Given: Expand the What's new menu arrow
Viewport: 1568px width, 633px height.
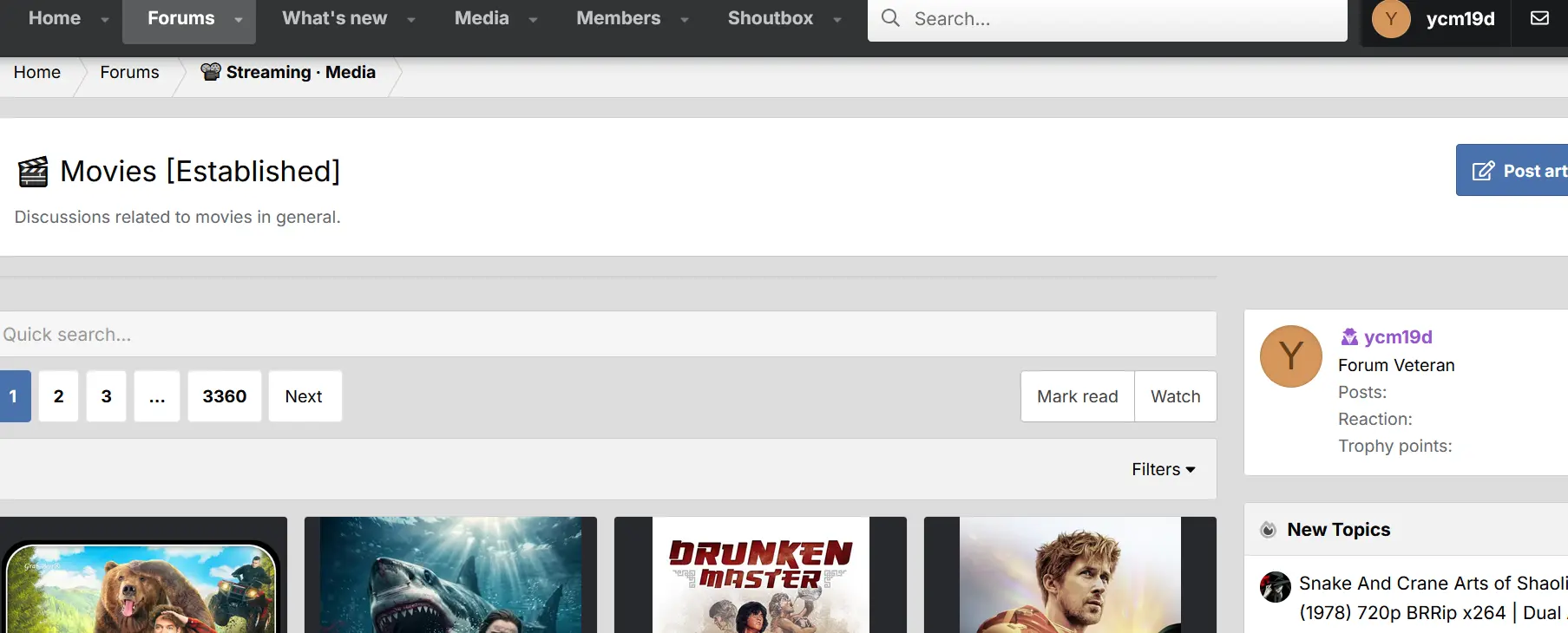Looking at the screenshot, I should pyautogui.click(x=411, y=19).
